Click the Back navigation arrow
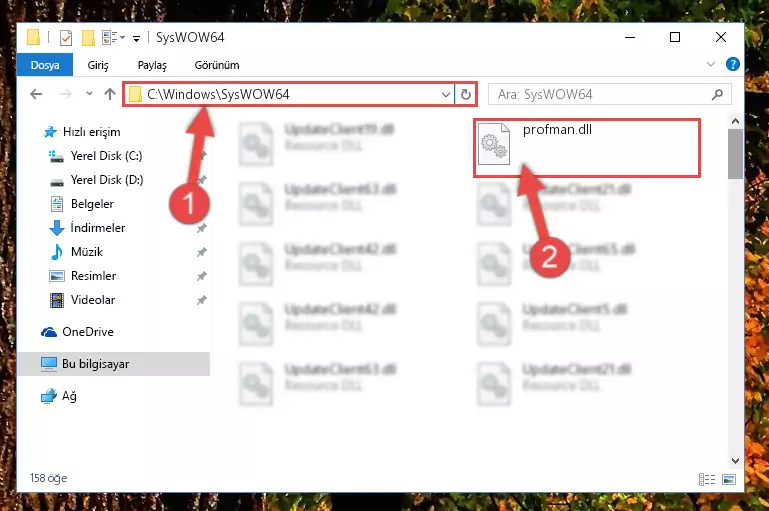 click(x=36, y=94)
